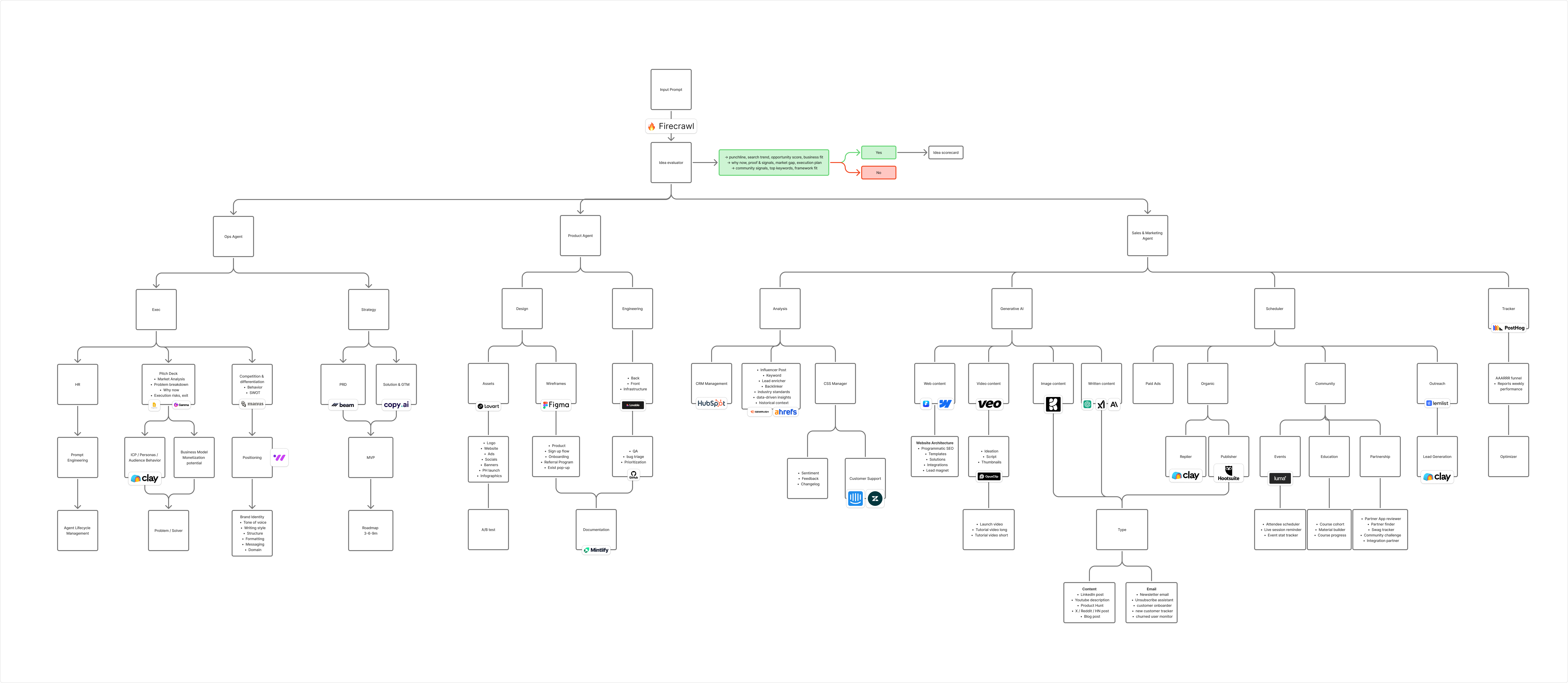Viewport: 1568px width, 683px height.
Task: Select the manus logo badge
Action: [252, 404]
